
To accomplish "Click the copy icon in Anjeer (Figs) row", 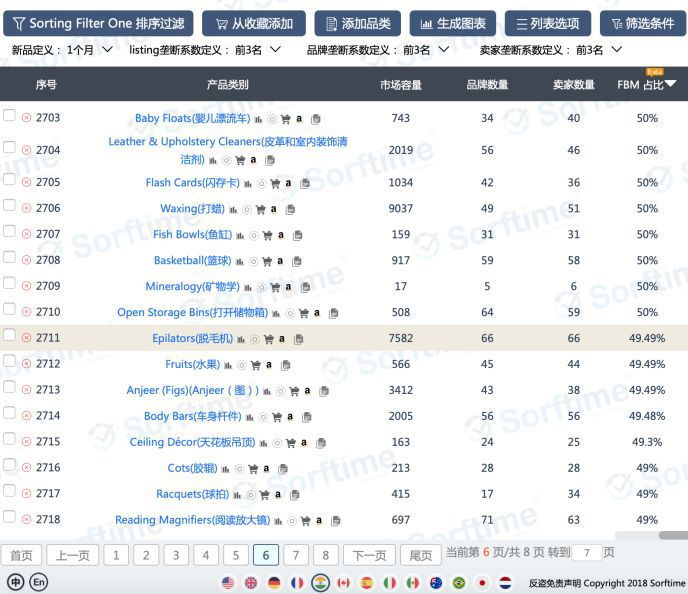I will click(324, 391).
